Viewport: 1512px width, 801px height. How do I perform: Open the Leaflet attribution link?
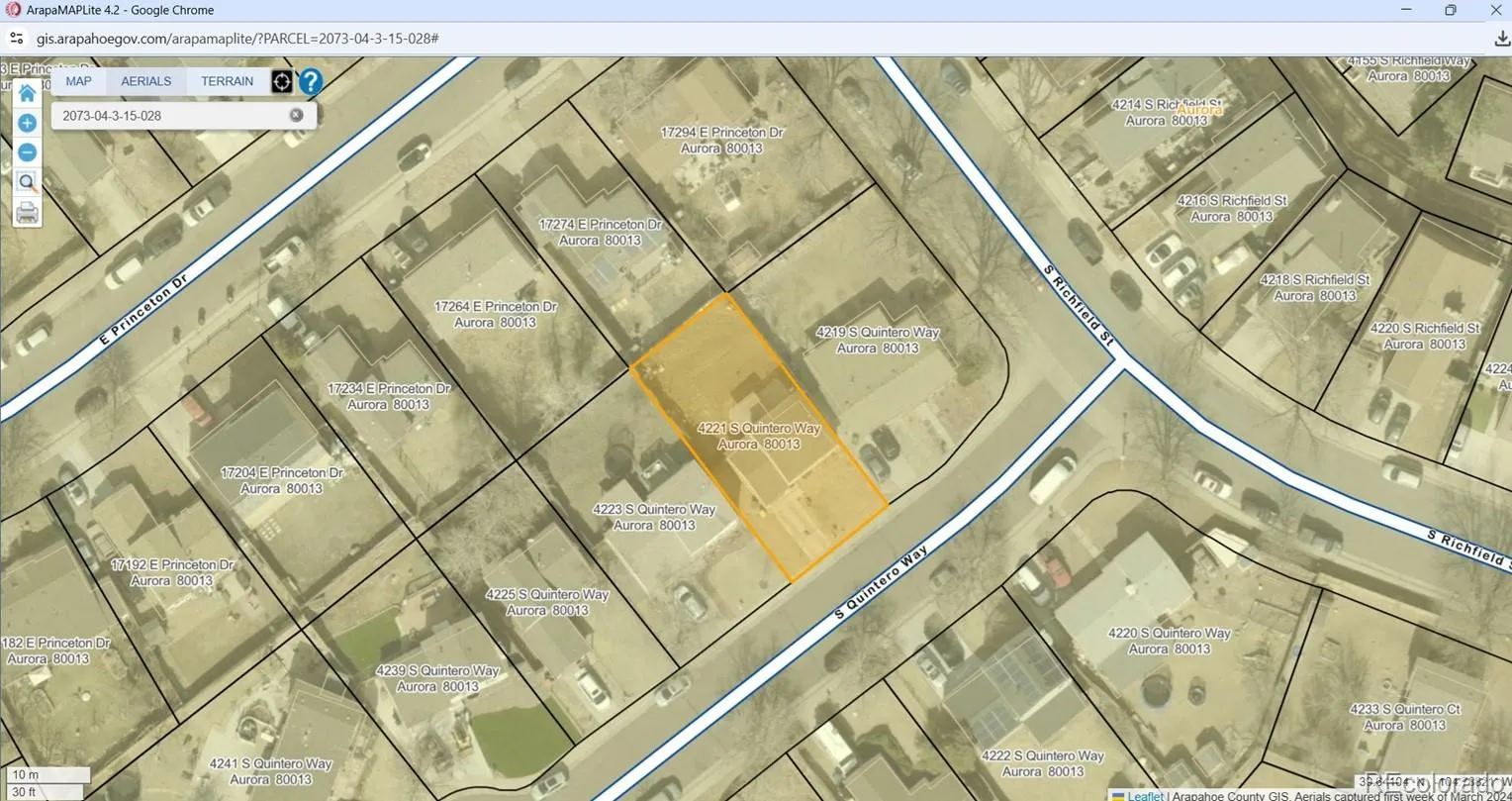click(1145, 795)
